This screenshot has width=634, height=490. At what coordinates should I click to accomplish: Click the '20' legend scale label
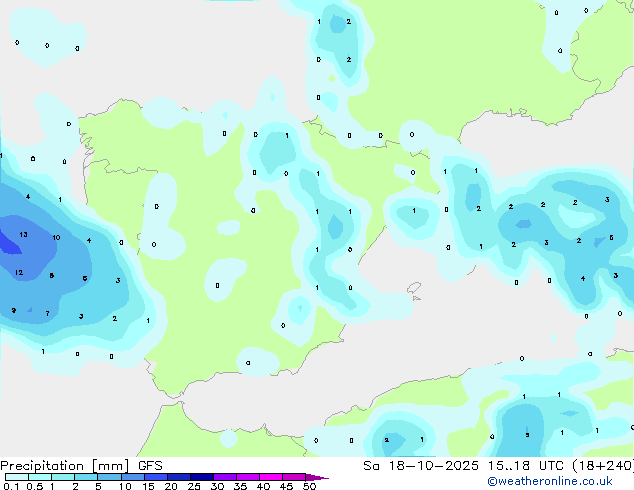171,486
